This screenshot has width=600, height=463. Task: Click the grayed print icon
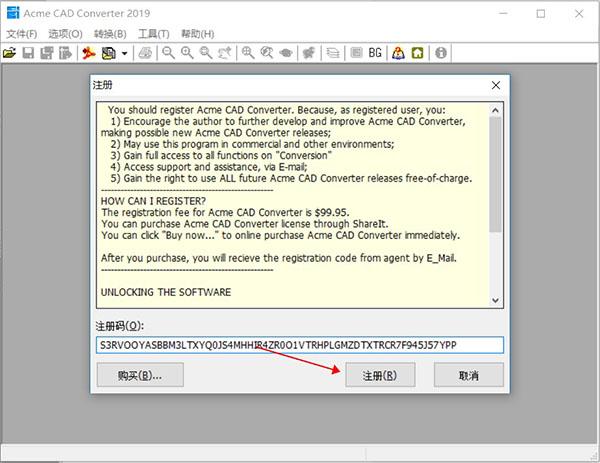(x=145, y=53)
